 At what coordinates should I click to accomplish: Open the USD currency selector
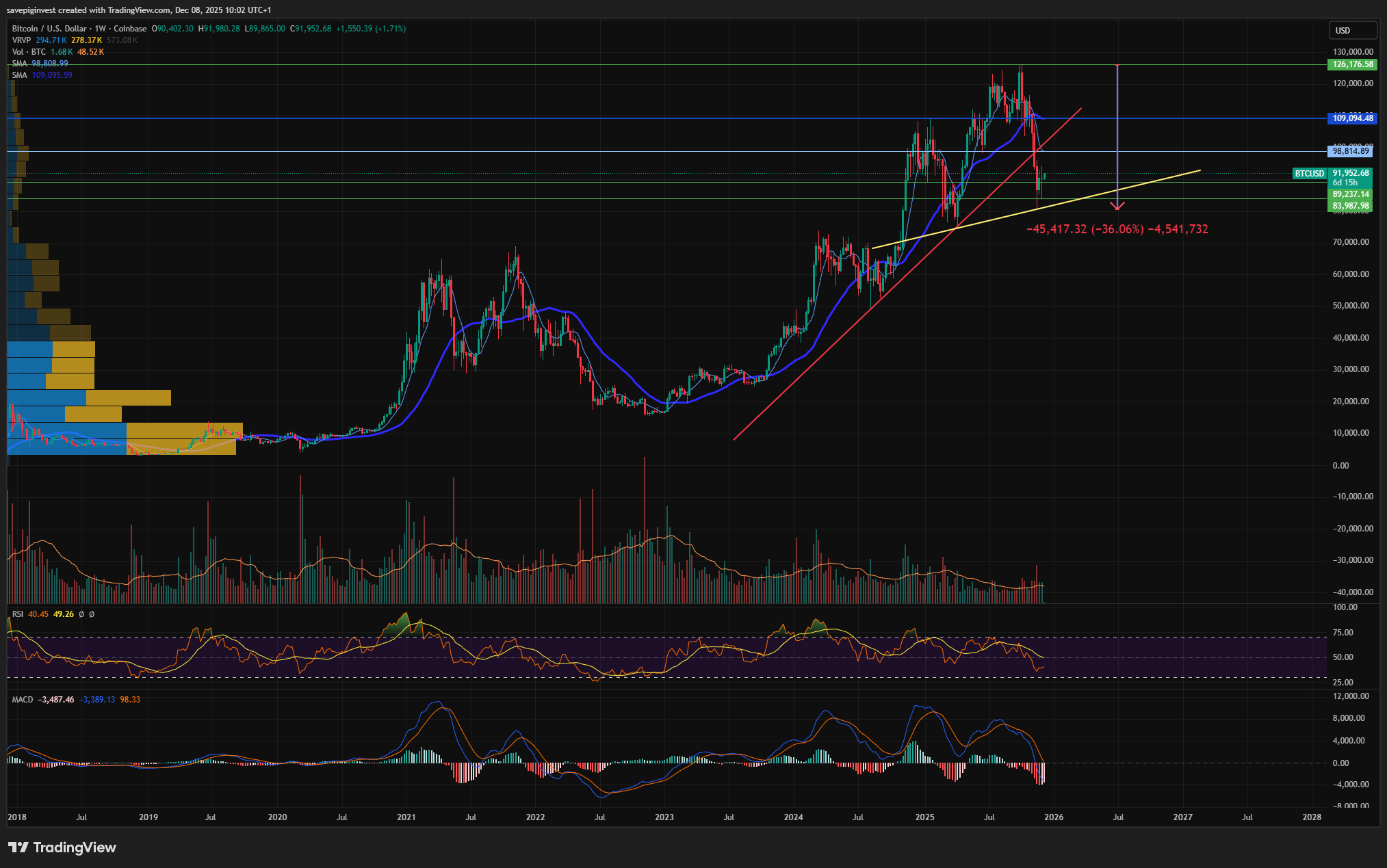[x=1351, y=30]
